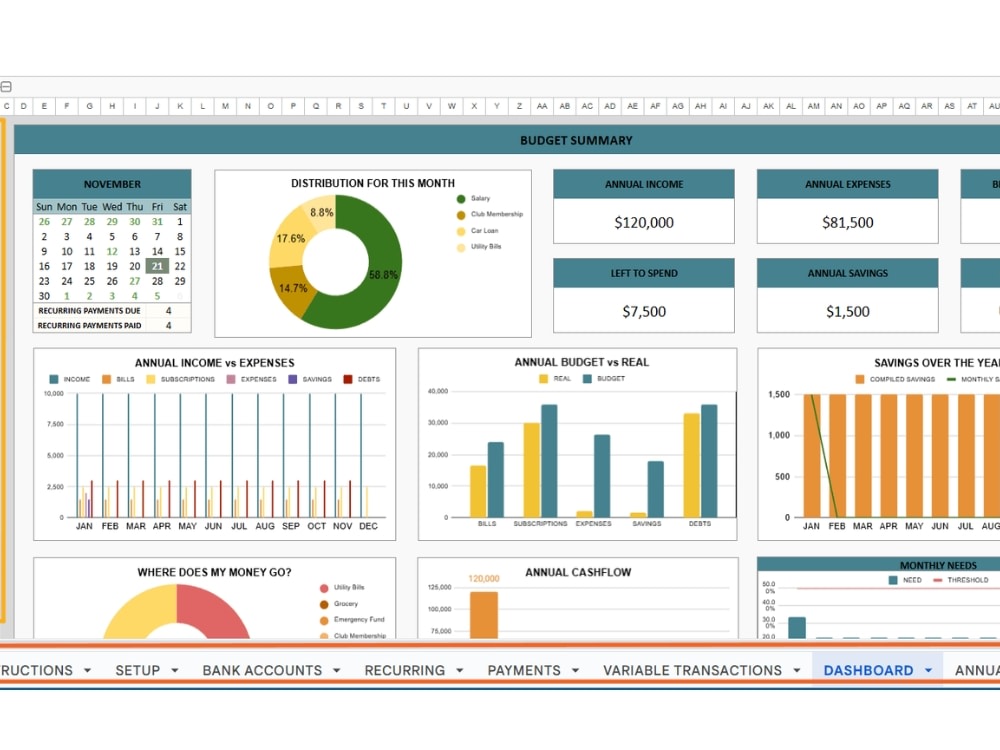Image resolution: width=1000 pixels, height=750 pixels.
Task: Select the Club Membership legend dot in distribution chart
Action: pyautogui.click(x=461, y=215)
